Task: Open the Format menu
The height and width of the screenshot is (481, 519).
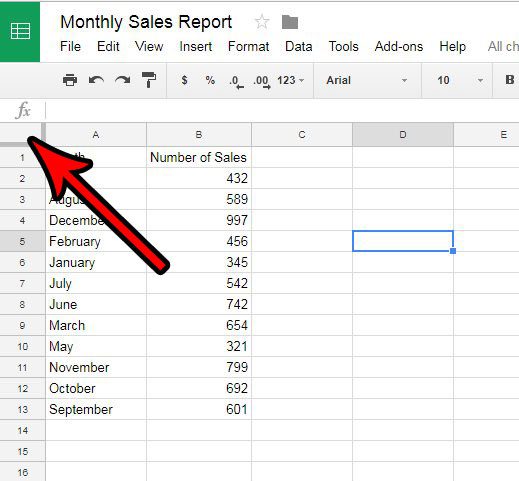Action: [x=248, y=46]
